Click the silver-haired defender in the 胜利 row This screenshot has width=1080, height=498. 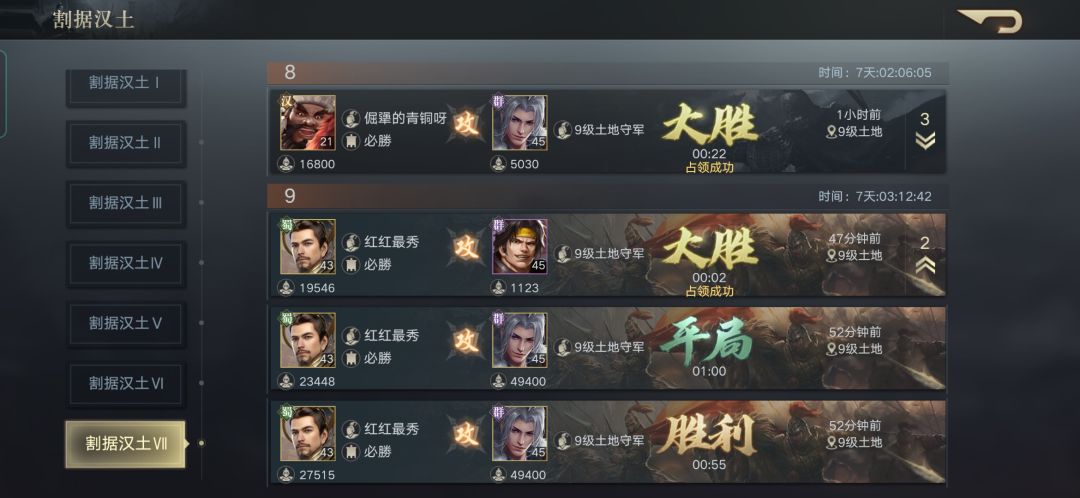519,433
